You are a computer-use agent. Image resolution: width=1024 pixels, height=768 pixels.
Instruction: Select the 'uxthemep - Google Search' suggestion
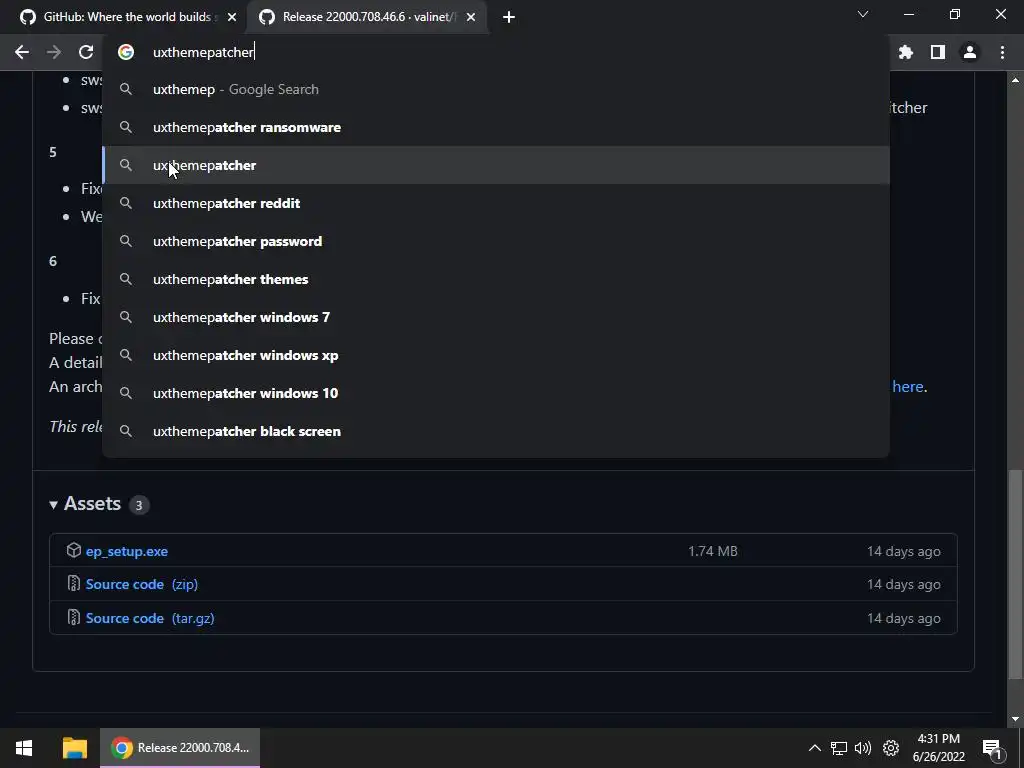click(496, 89)
